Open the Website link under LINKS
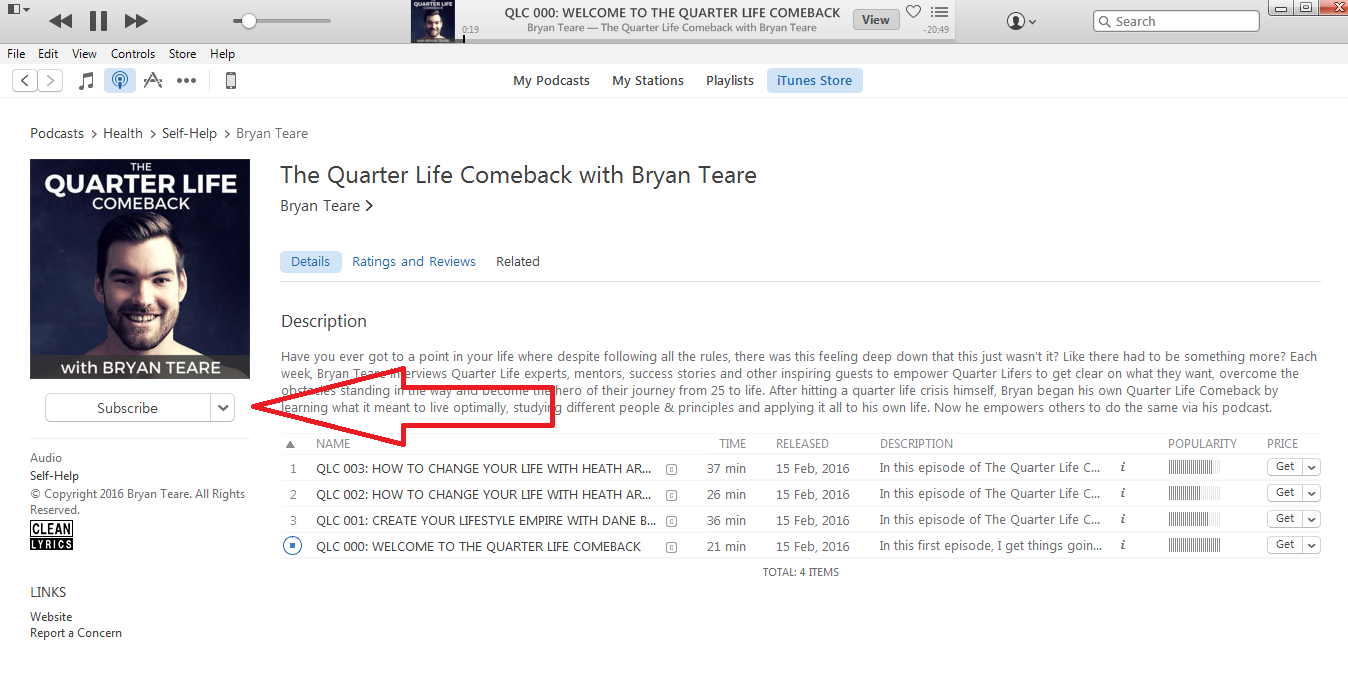The image size is (1348, 678). click(x=51, y=617)
